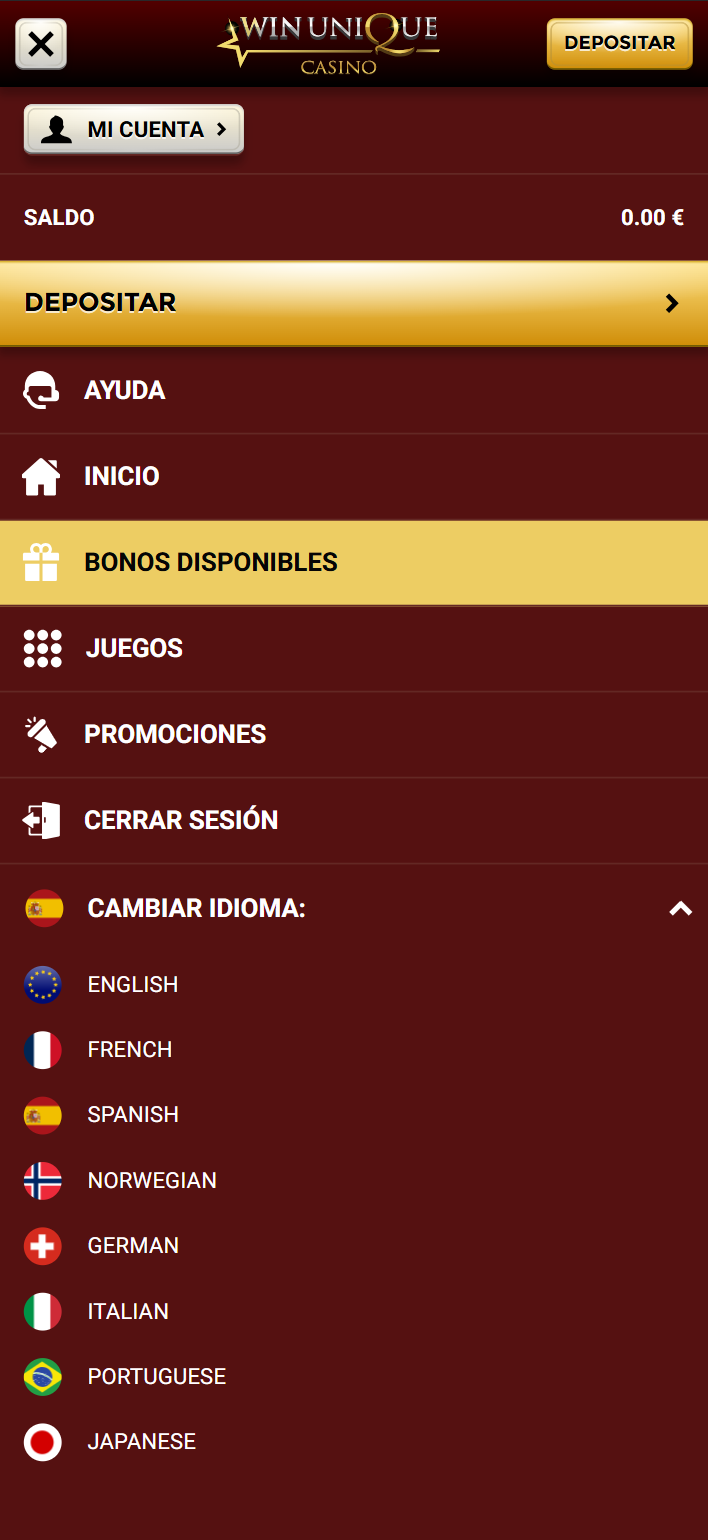Click the Norwegian flag icon

tap(43, 1181)
